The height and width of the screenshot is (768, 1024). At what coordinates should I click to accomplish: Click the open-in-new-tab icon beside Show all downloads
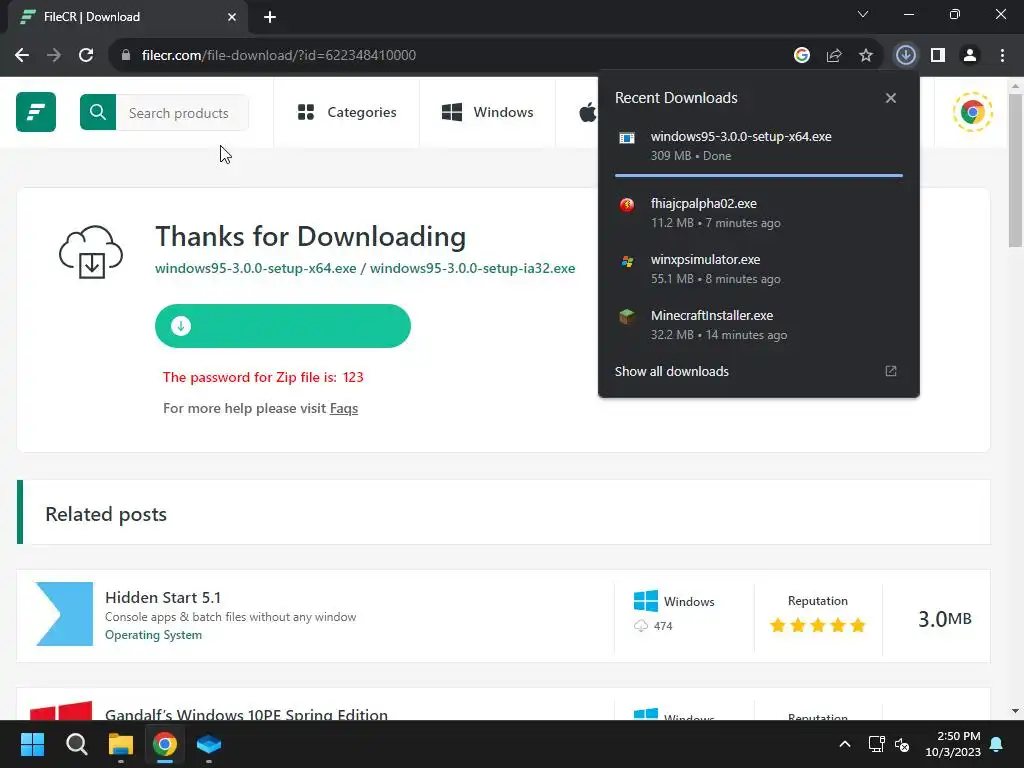point(891,371)
